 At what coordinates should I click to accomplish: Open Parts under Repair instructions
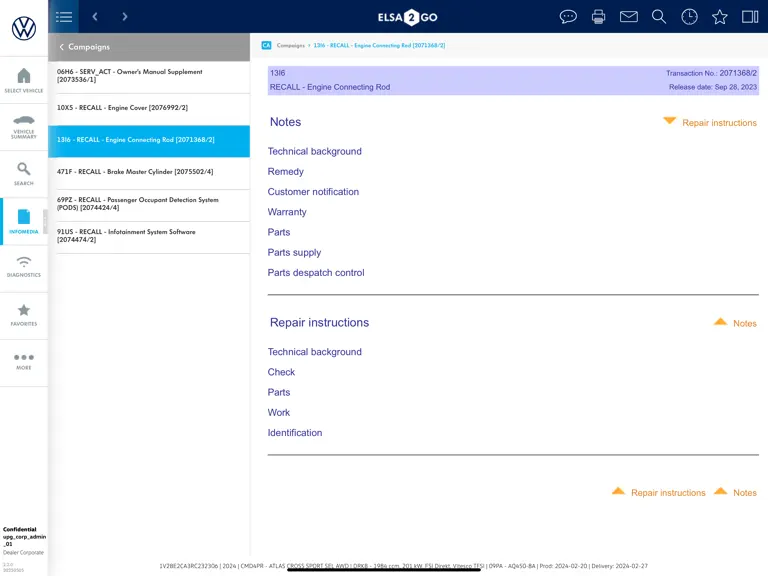(x=279, y=392)
